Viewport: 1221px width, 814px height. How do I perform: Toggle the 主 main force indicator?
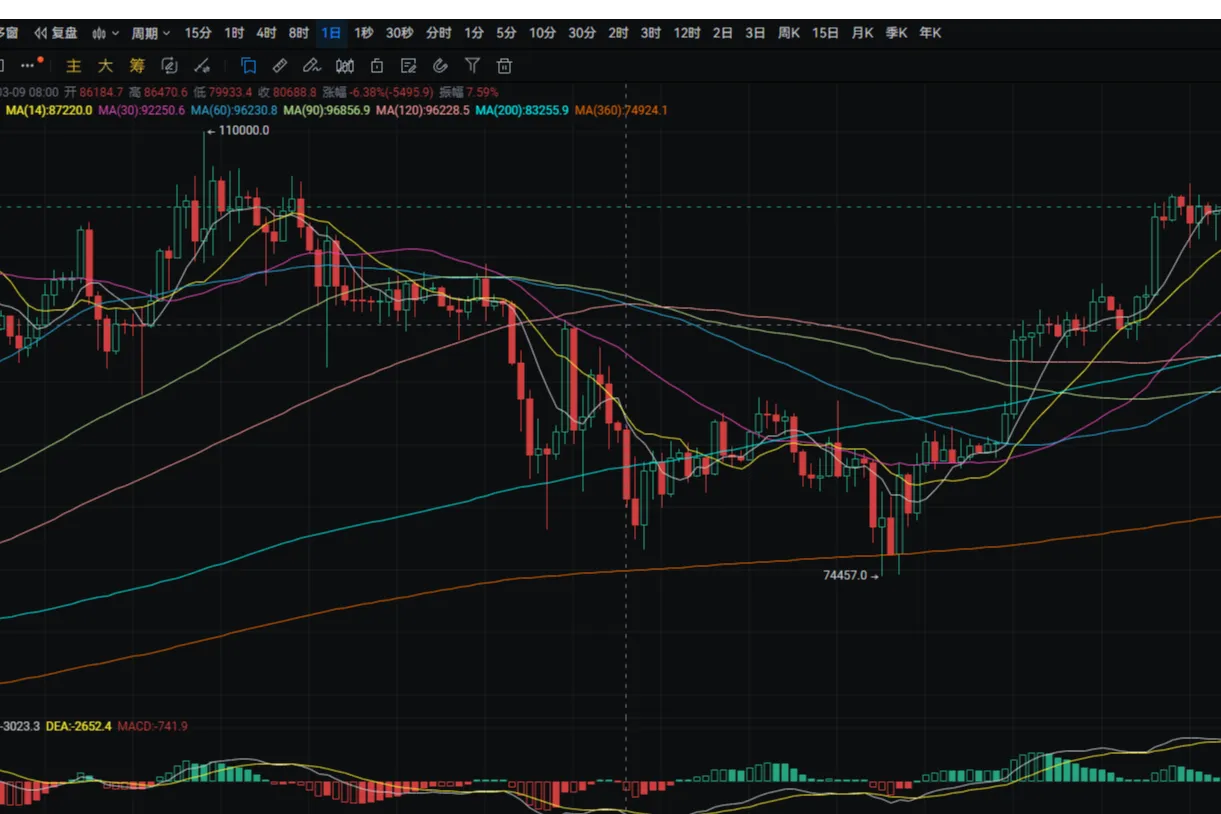click(x=73, y=66)
